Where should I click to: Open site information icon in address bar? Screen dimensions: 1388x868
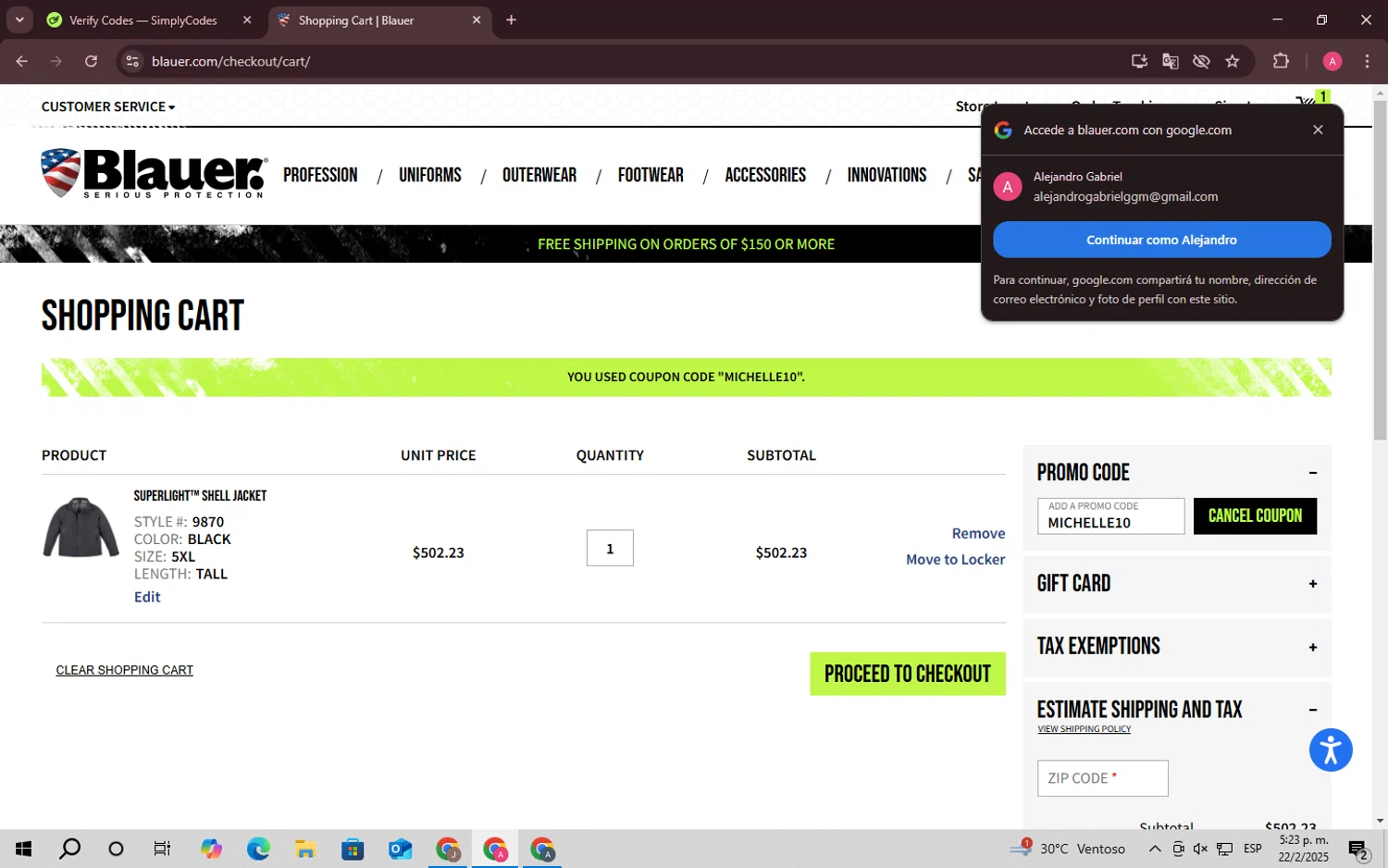coord(132,61)
